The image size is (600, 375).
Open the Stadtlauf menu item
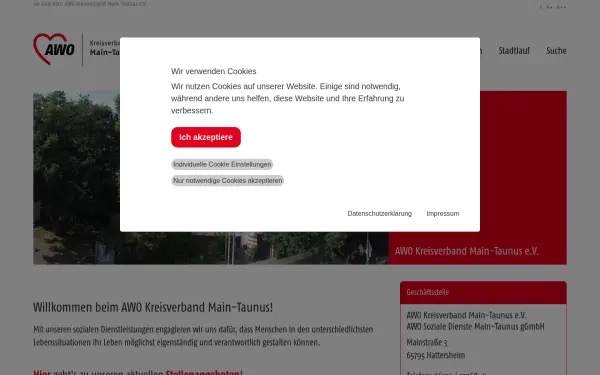click(x=514, y=51)
